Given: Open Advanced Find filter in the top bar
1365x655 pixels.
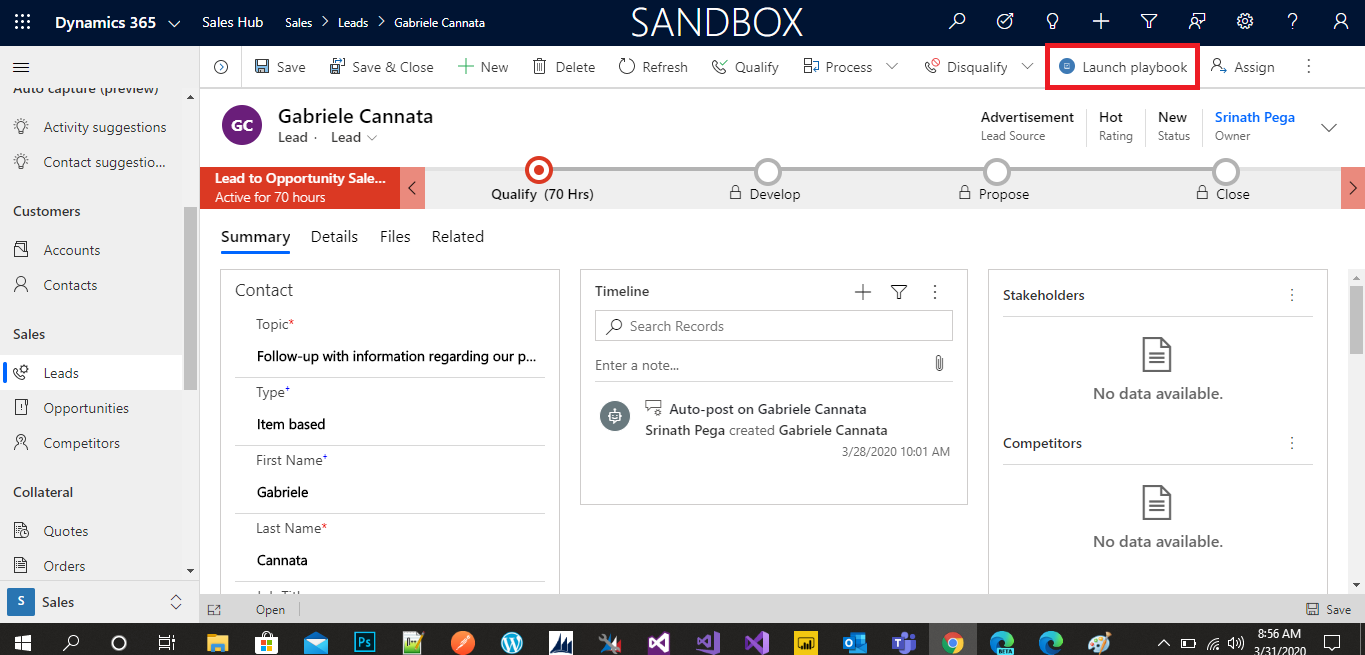Looking at the screenshot, I should (x=1148, y=21).
